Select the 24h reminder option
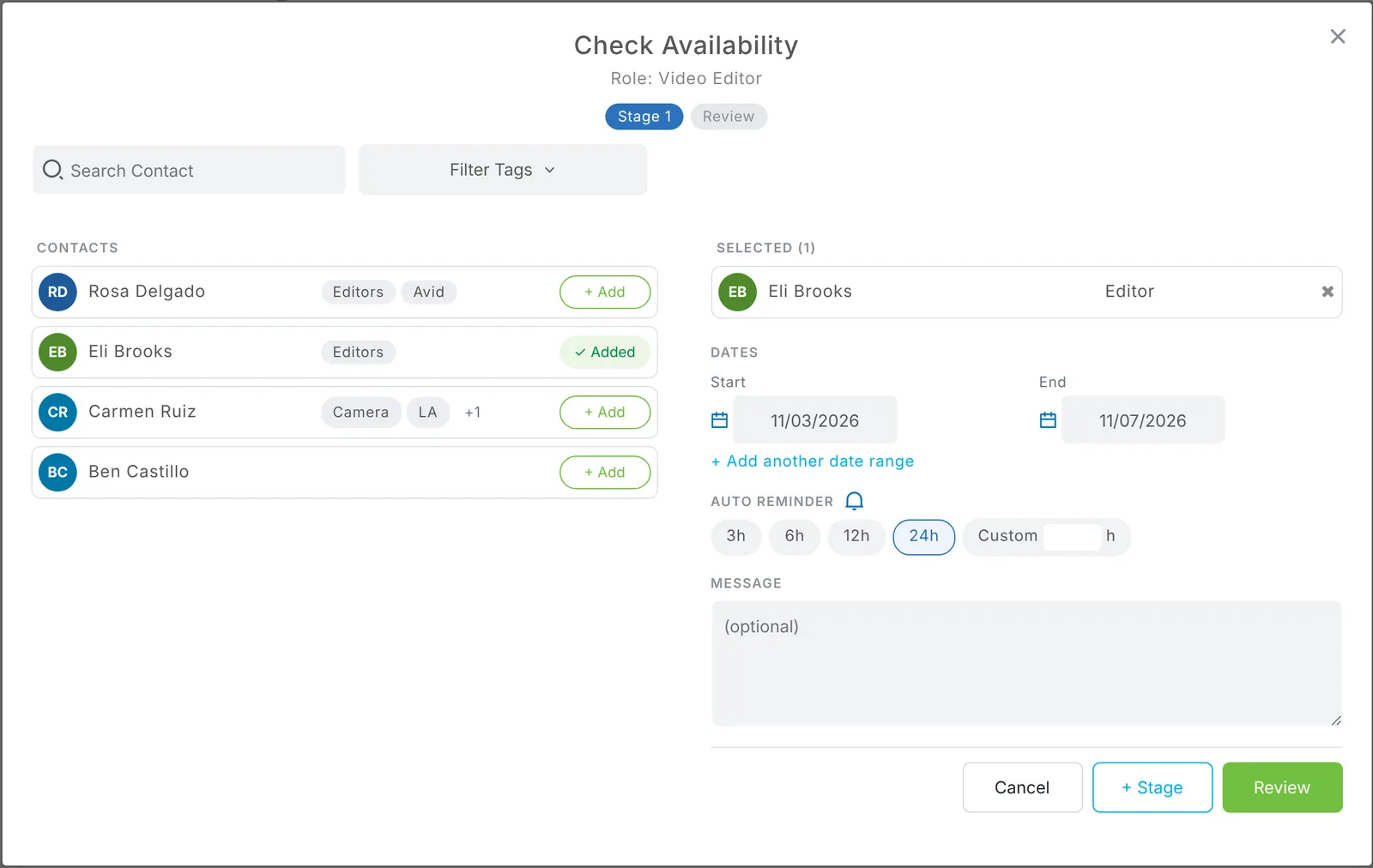This screenshot has height=868, width=1373. tap(924, 536)
